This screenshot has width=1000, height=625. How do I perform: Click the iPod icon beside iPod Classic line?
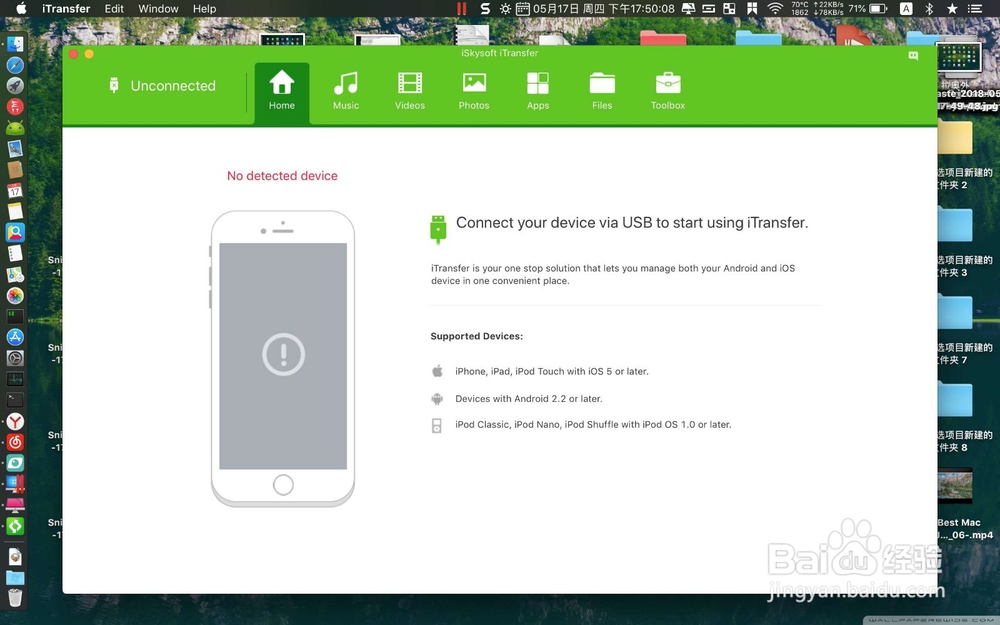coord(437,425)
